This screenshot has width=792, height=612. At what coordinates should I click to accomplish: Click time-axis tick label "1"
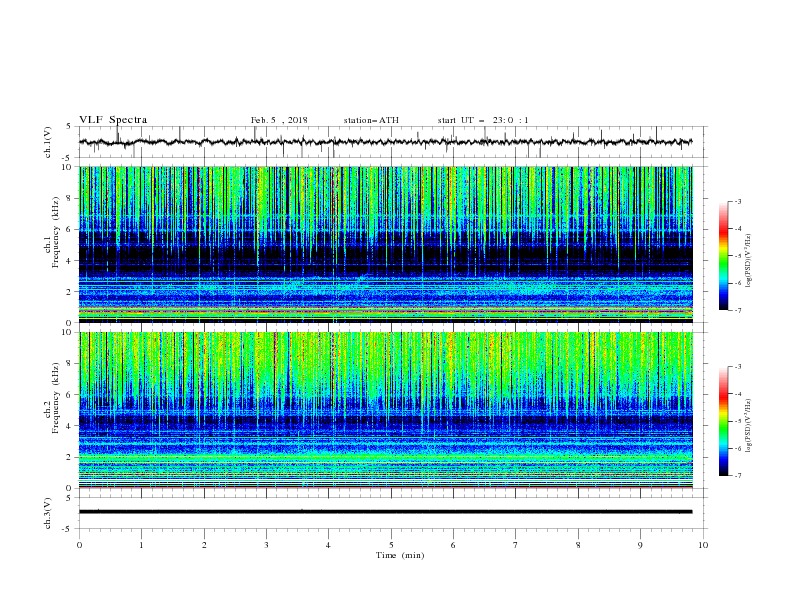[x=141, y=545]
